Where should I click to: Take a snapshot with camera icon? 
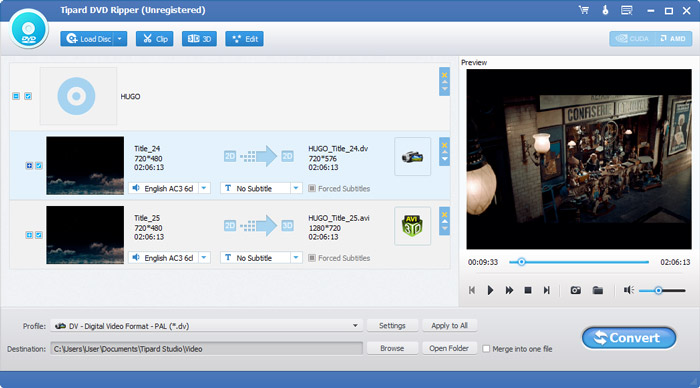[575, 290]
